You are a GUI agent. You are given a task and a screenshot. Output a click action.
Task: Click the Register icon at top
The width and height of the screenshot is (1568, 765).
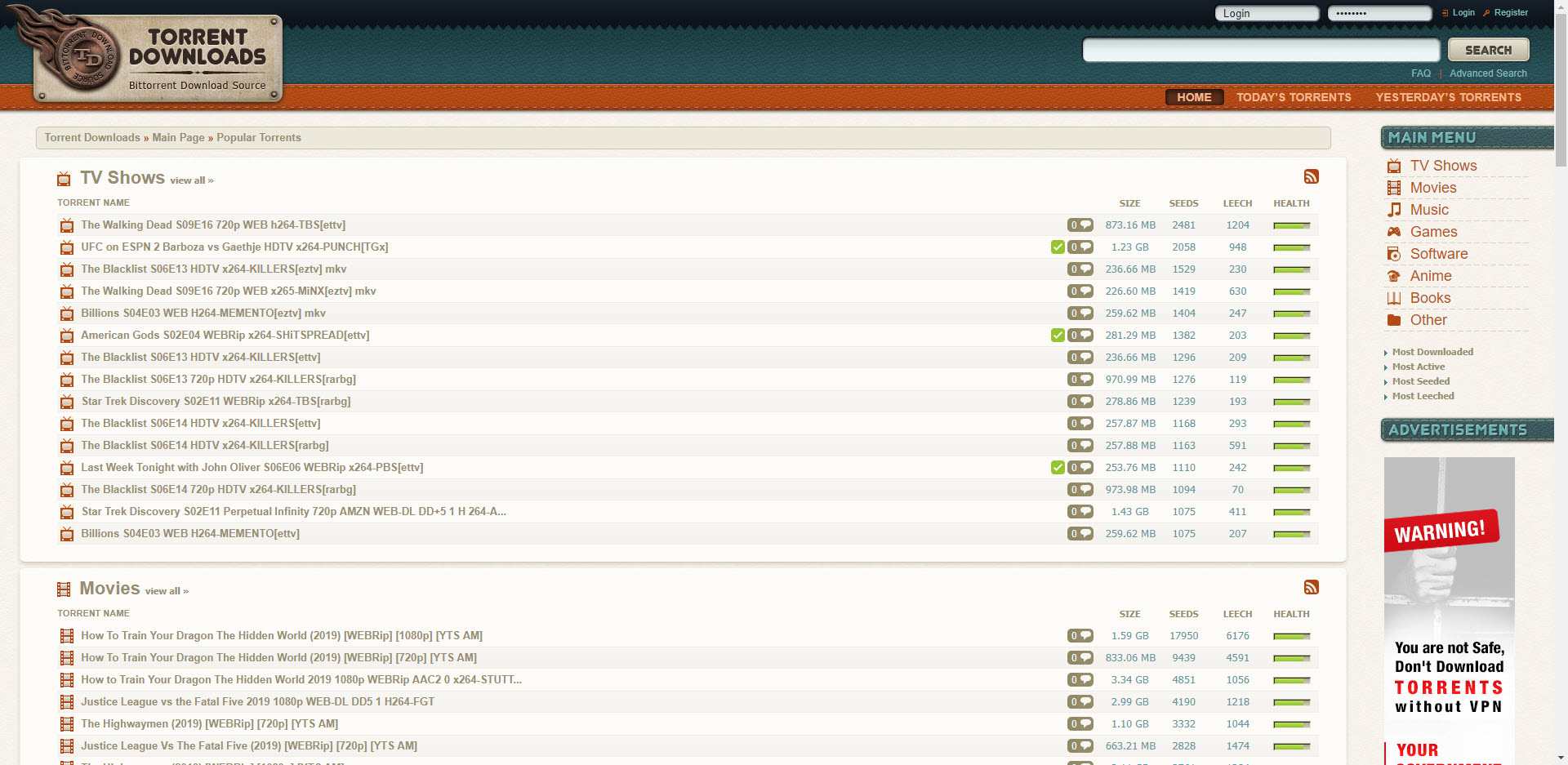point(1486,13)
